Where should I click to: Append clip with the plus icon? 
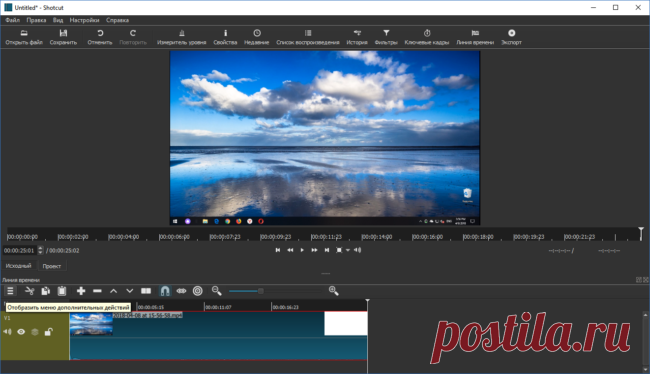[81, 291]
